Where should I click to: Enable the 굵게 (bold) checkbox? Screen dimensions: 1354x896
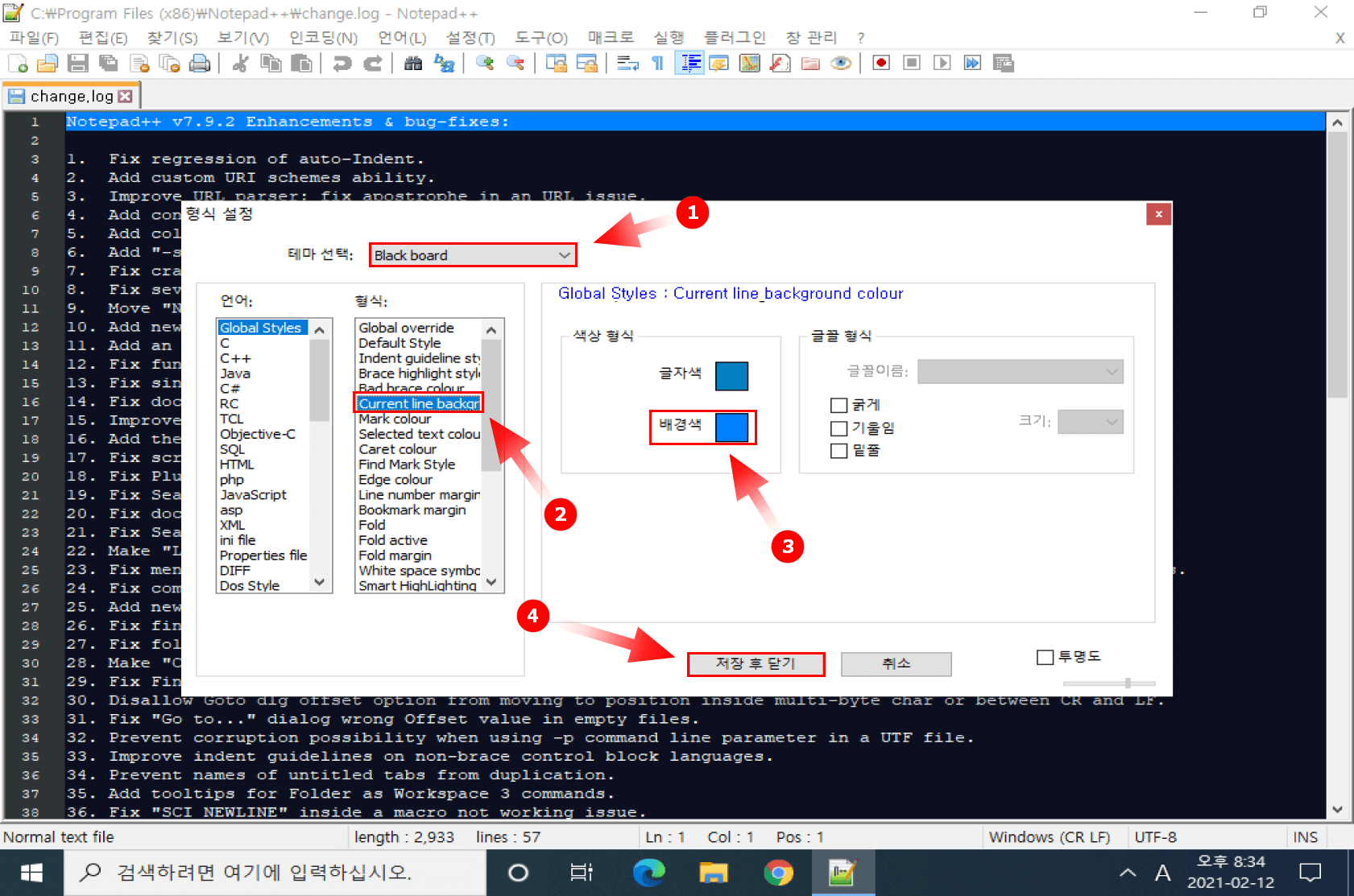pyautogui.click(x=838, y=405)
